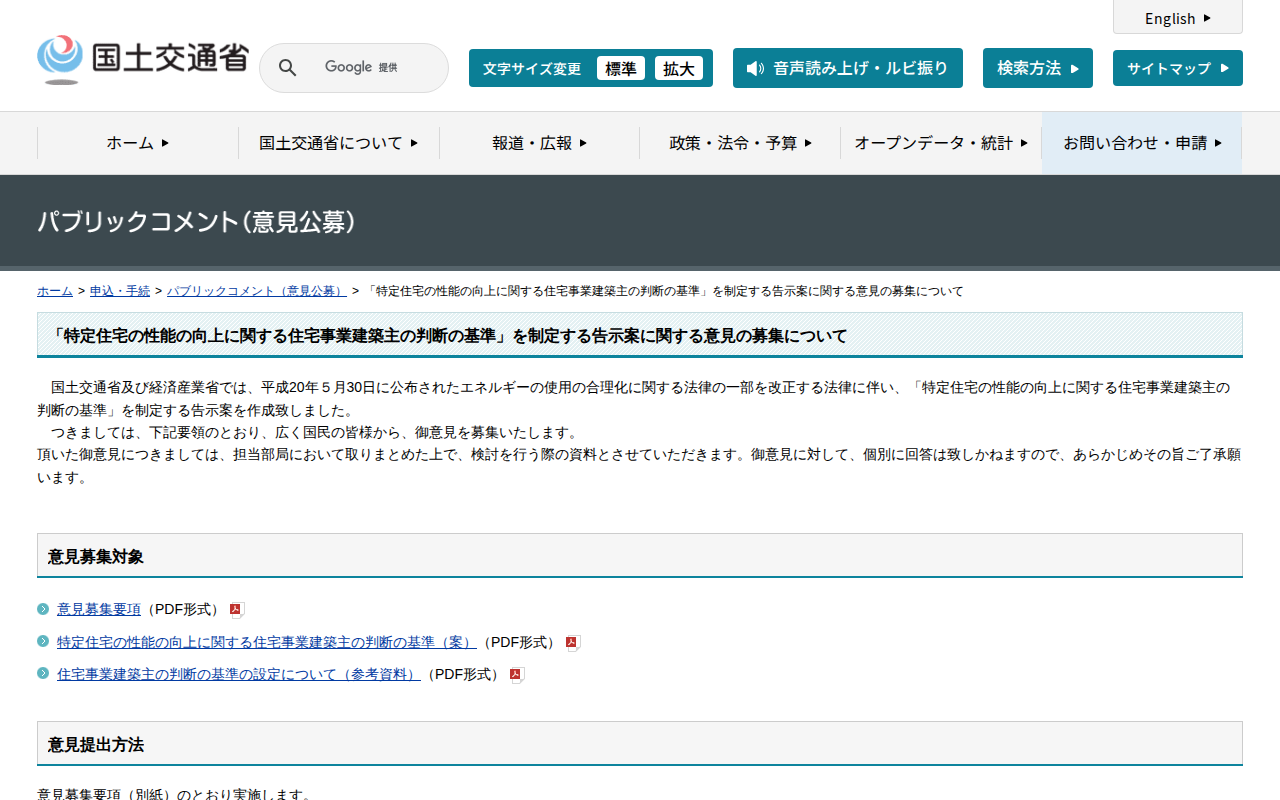The height and width of the screenshot is (800, 1280).
Task: Click teal bullet icon before 意見募集要項
Action: point(43,609)
